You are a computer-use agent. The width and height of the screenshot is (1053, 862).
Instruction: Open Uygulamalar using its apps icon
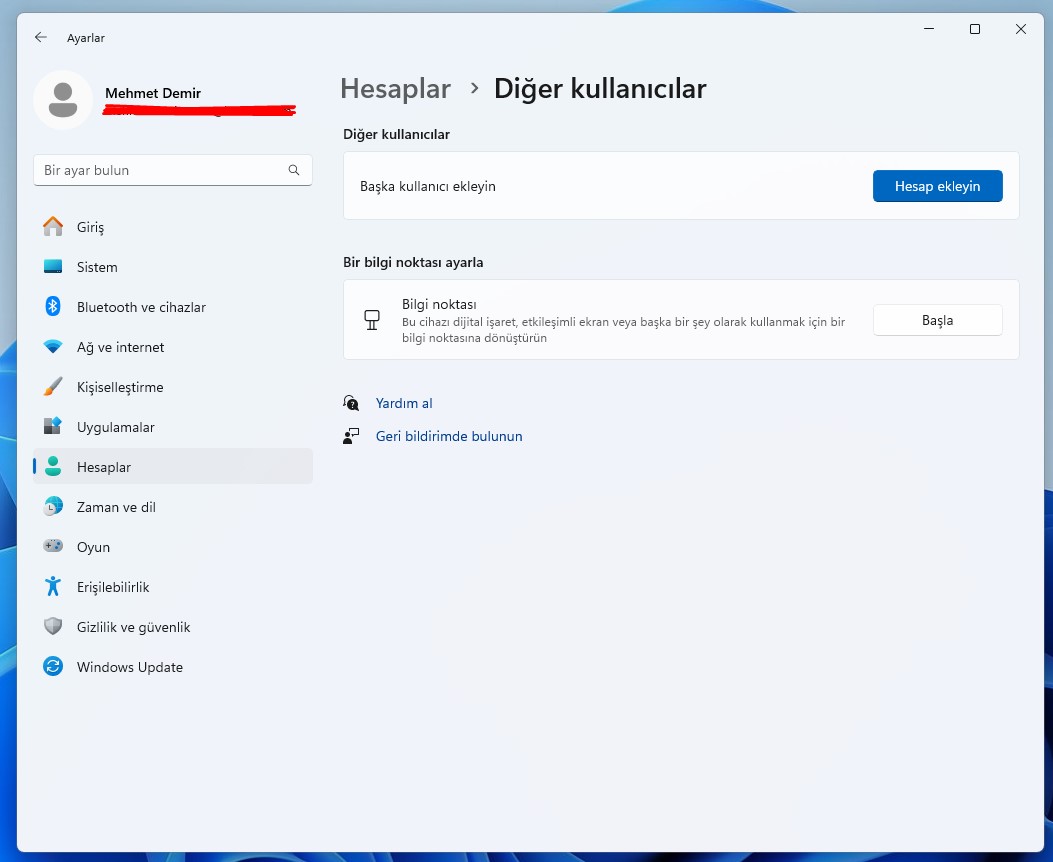[53, 427]
